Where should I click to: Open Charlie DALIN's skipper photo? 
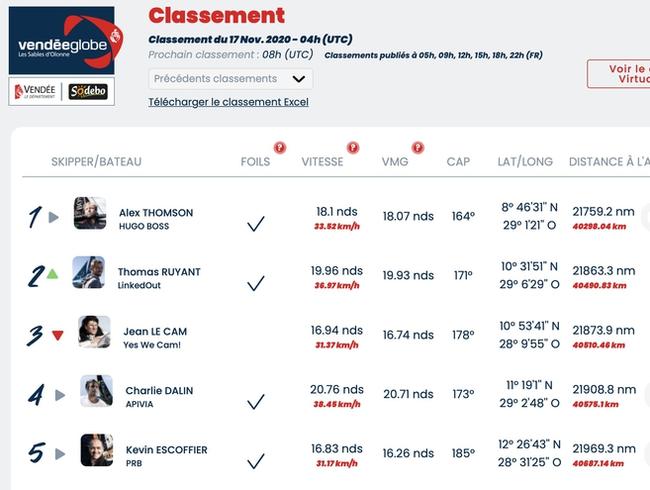point(96,391)
